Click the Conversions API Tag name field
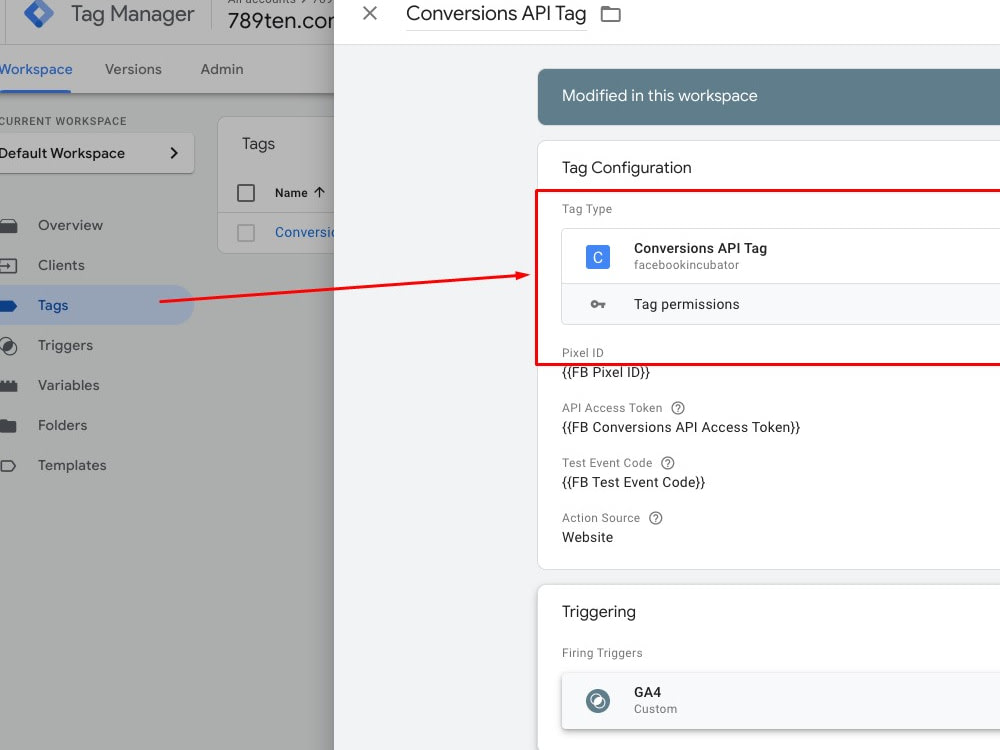Screen dimensions: 1000x750 (496, 14)
